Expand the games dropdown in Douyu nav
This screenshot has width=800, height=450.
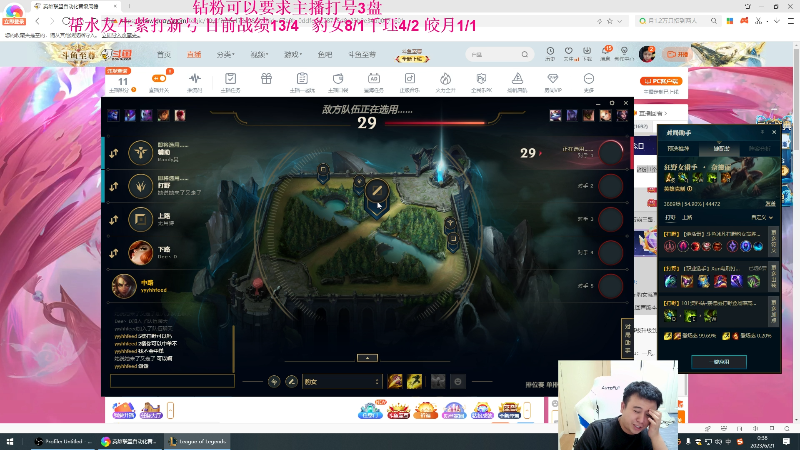[293, 54]
